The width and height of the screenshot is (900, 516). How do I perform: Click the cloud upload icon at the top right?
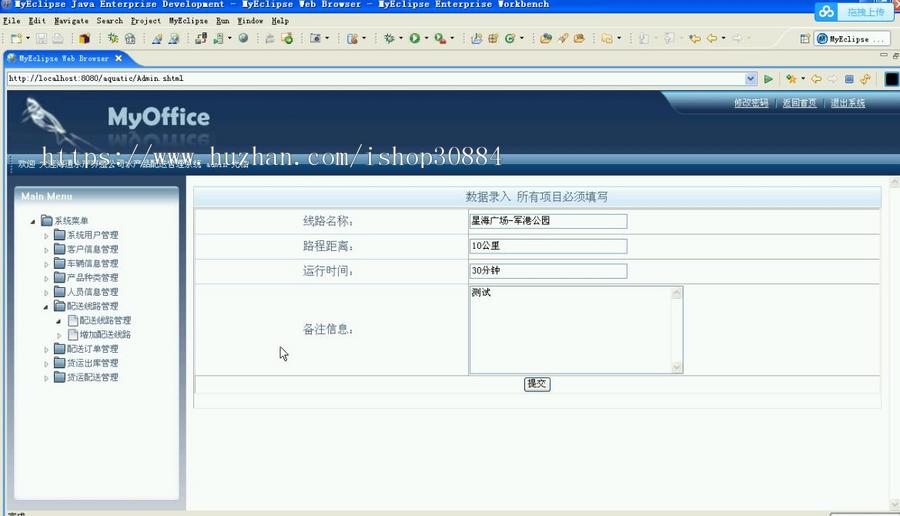point(827,11)
